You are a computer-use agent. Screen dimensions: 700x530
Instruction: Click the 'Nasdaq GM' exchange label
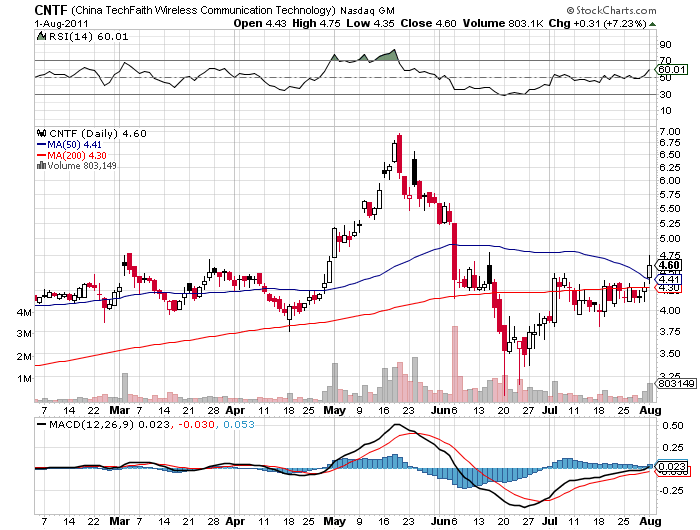point(367,10)
